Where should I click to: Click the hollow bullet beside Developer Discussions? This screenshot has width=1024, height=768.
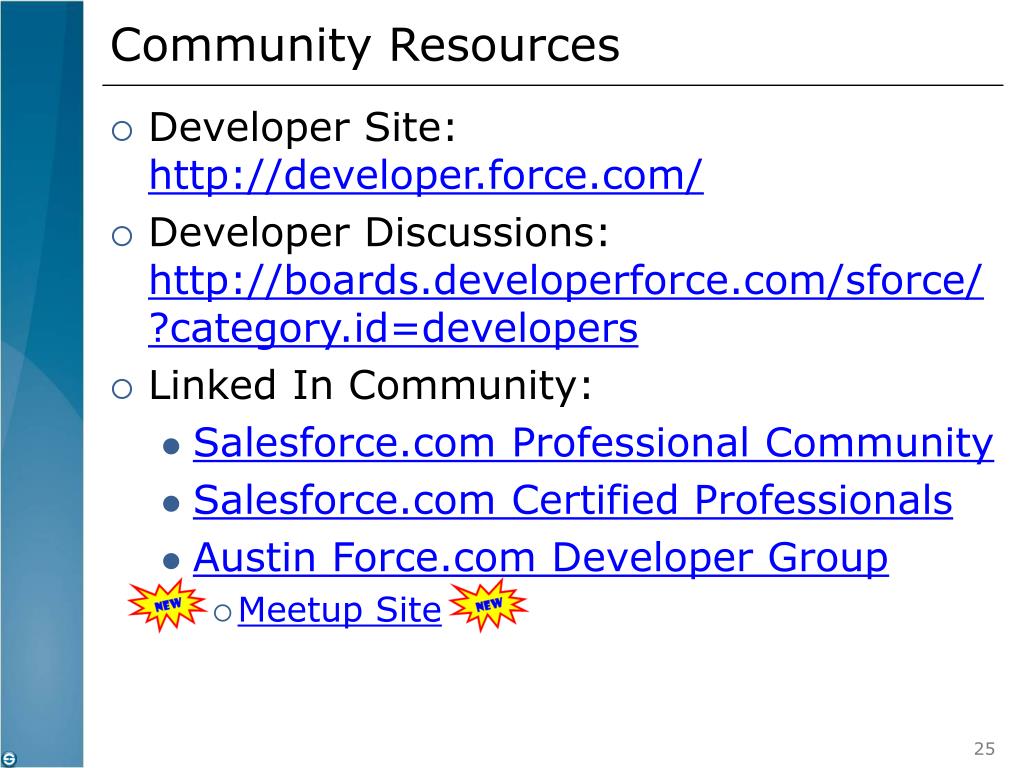click(122, 236)
